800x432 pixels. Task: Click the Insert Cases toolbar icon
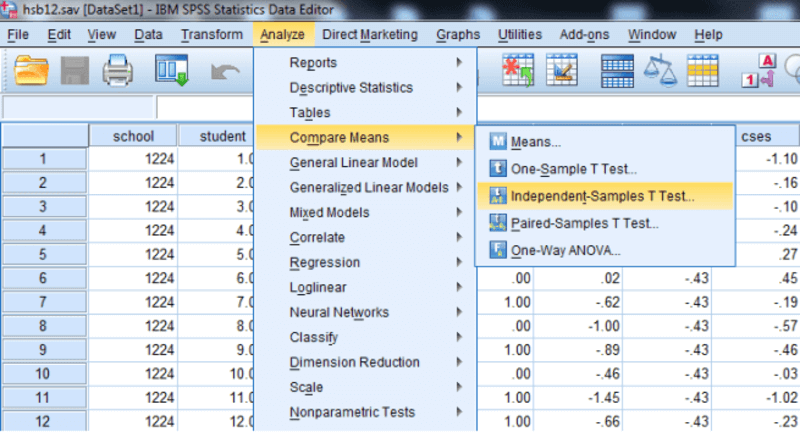point(518,70)
